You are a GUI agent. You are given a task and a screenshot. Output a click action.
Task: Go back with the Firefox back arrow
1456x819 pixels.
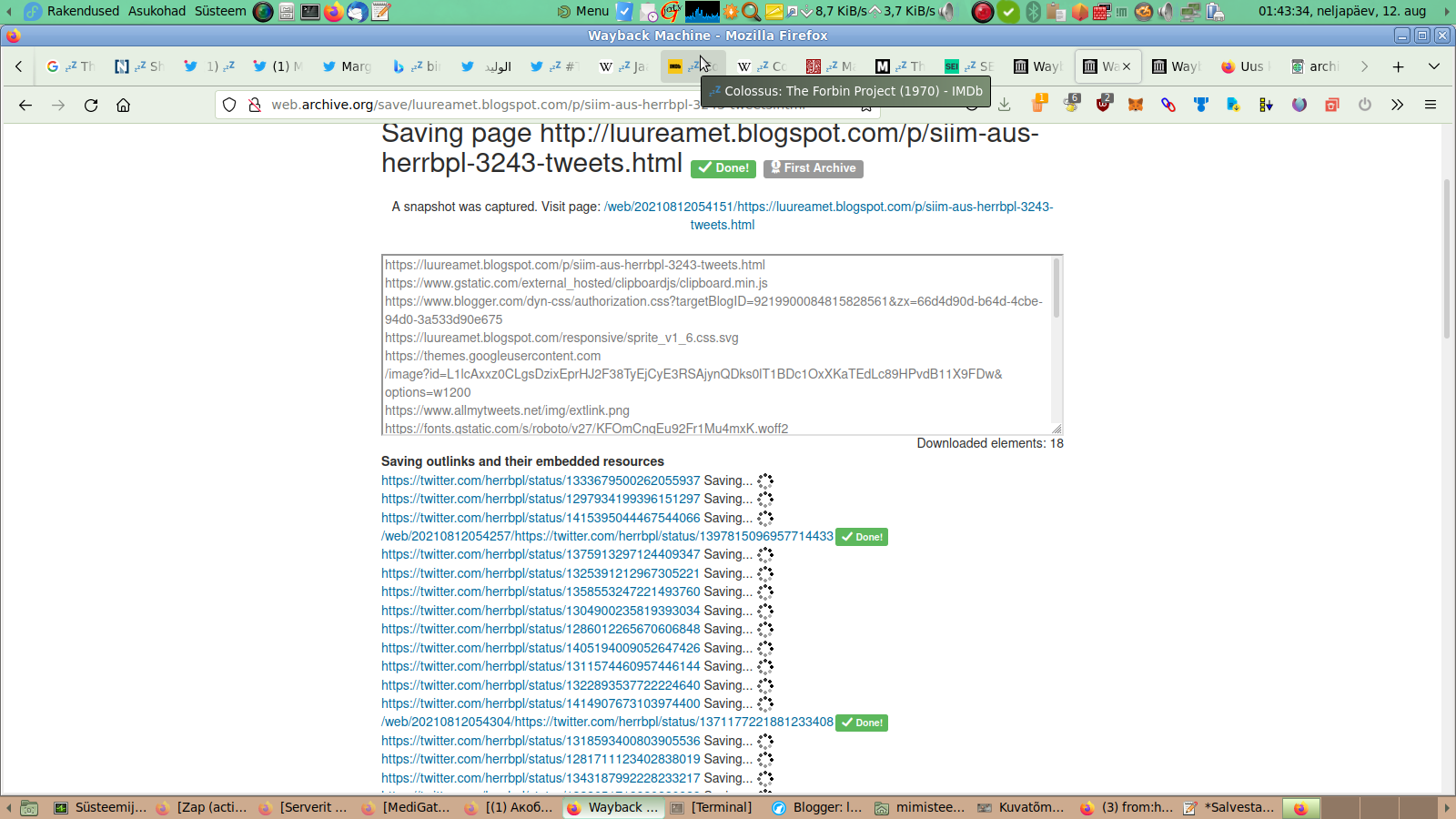tap(25, 106)
